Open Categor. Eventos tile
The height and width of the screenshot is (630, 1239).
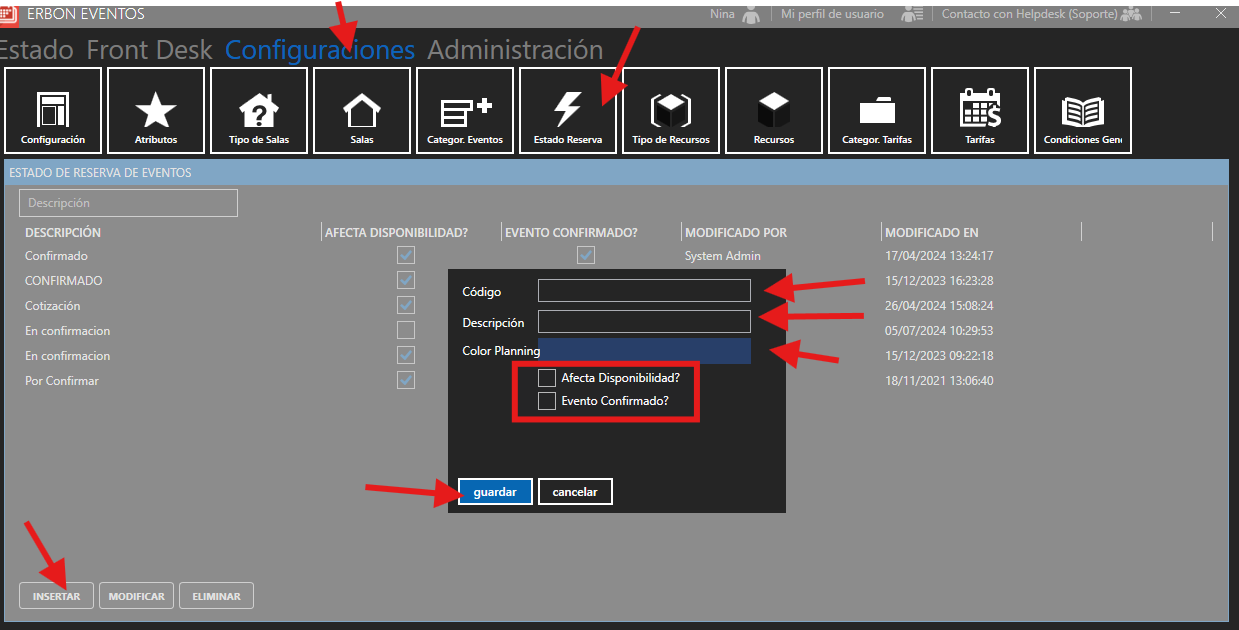click(x=465, y=109)
